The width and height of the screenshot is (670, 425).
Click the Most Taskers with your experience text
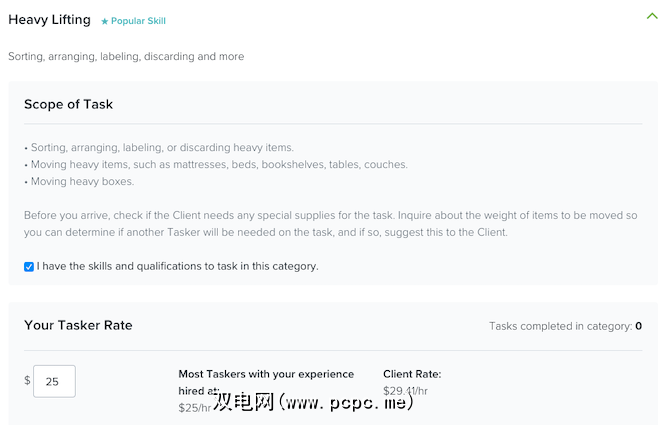266,374
